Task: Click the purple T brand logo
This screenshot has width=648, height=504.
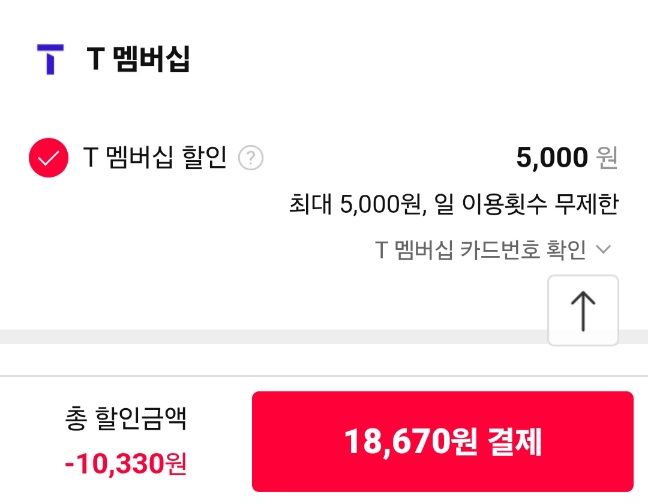Action: [x=50, y=59]
